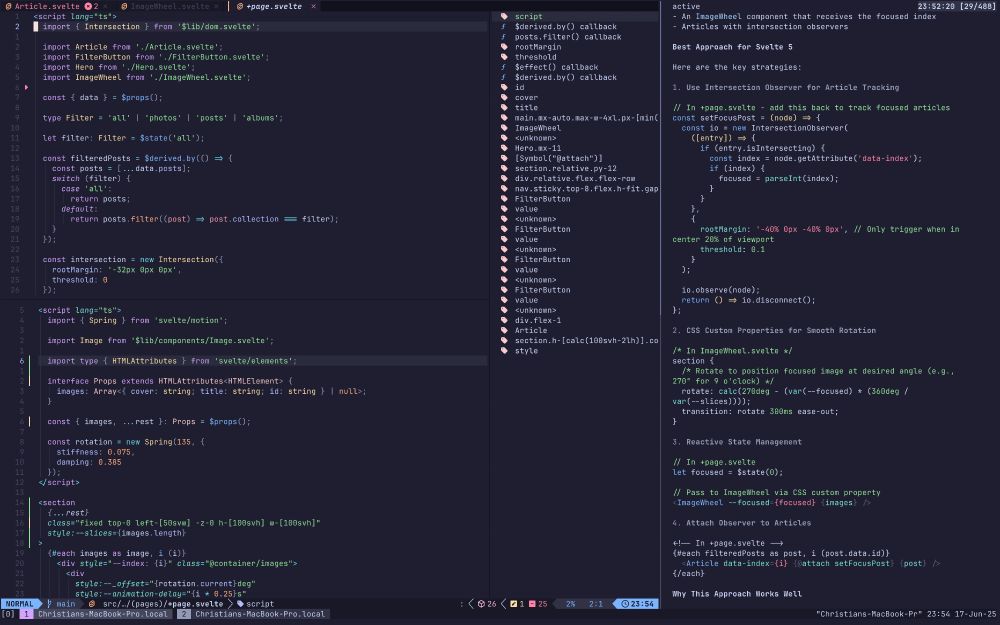Click the tag icon next to ImageWheel symbol
Screen dimensions: 1000x625
504,128
